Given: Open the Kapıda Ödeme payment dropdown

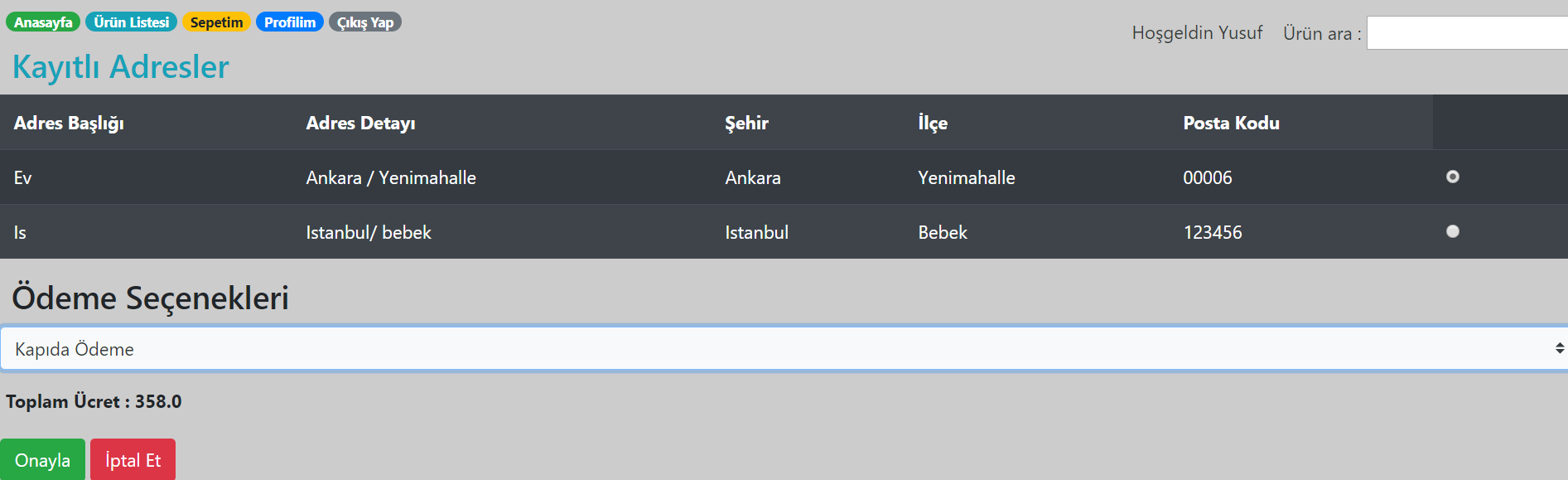Looking at the screenshot, I should 784,349.
